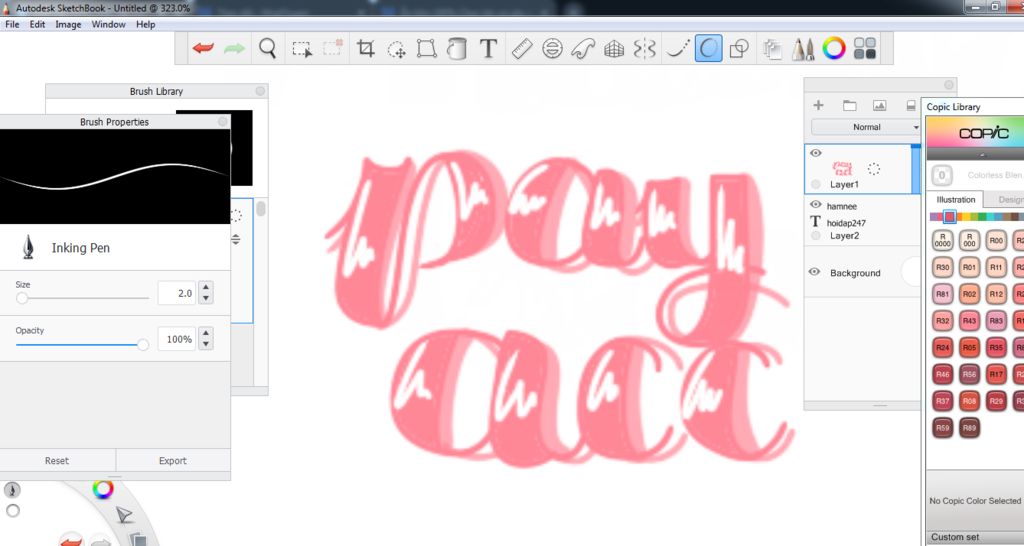This screenshot has height=546, width=1024.
Task: Close the Brush Properties panel
Action: point(223,121)
